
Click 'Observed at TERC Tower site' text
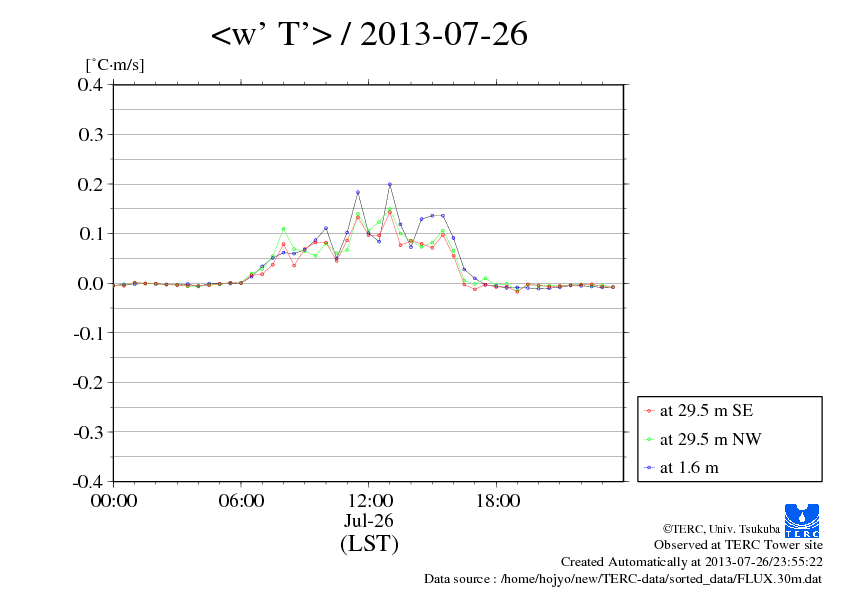point(738,545)
